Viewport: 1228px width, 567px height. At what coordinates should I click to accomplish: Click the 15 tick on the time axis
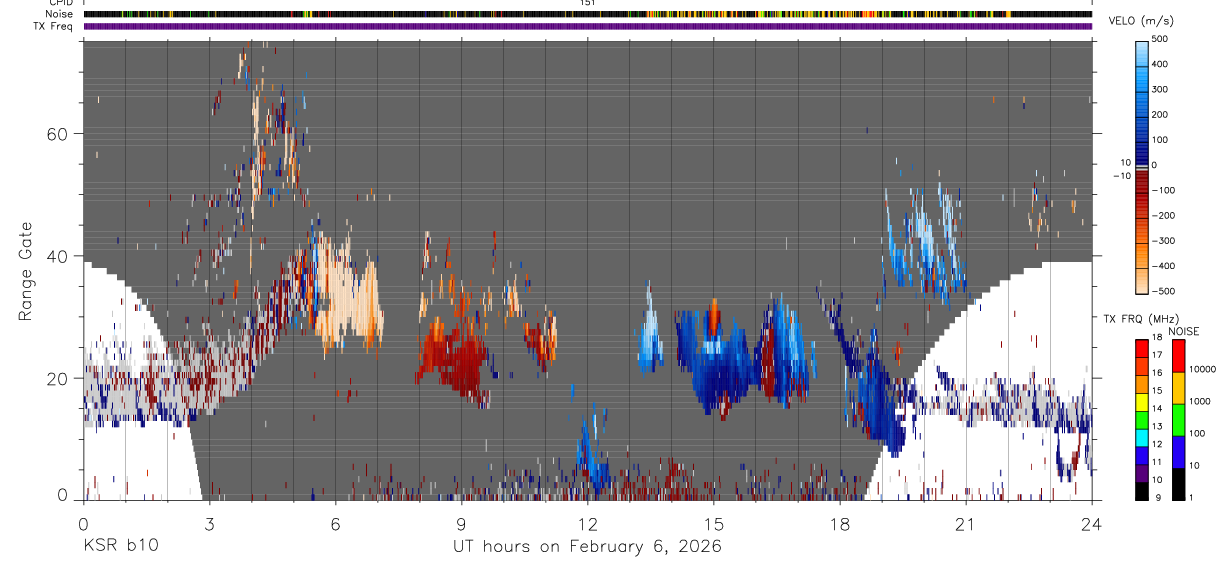click(713, 523)
